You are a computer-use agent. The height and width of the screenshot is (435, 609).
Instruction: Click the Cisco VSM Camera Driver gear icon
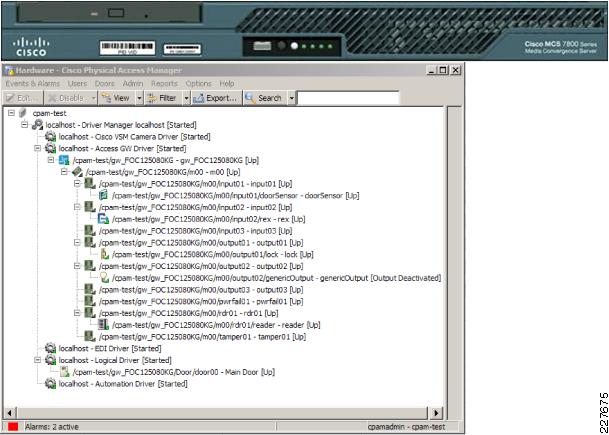coord(50,137)
